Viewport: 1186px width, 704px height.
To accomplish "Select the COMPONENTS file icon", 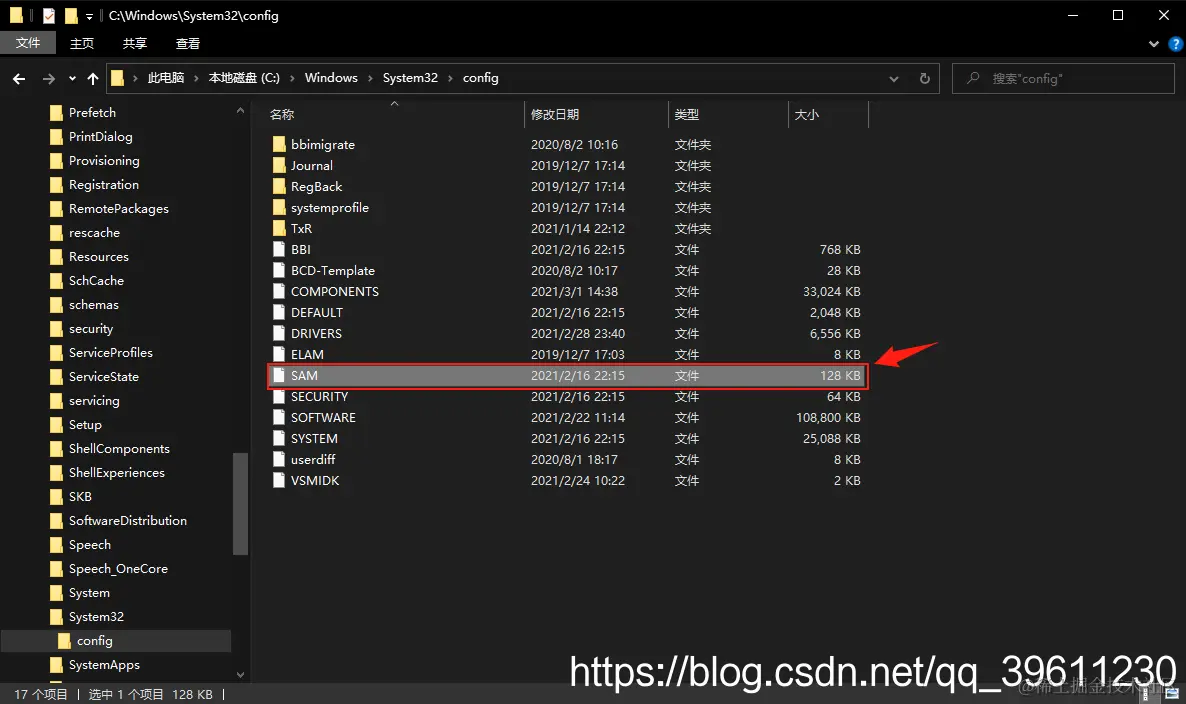I will pos(279,291).
